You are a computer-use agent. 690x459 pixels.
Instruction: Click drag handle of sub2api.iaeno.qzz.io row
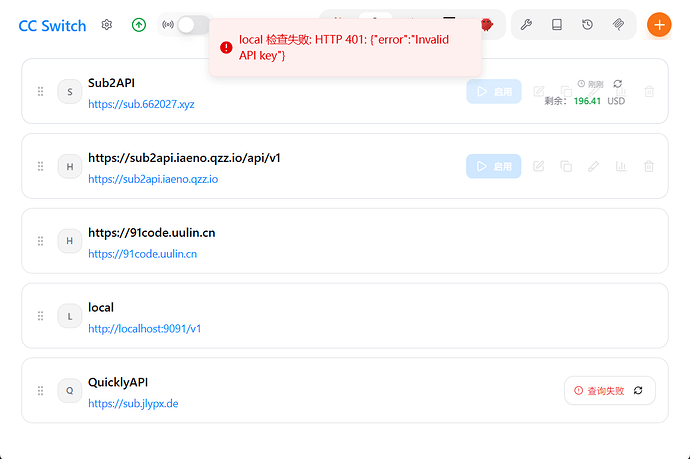point(40,166)
